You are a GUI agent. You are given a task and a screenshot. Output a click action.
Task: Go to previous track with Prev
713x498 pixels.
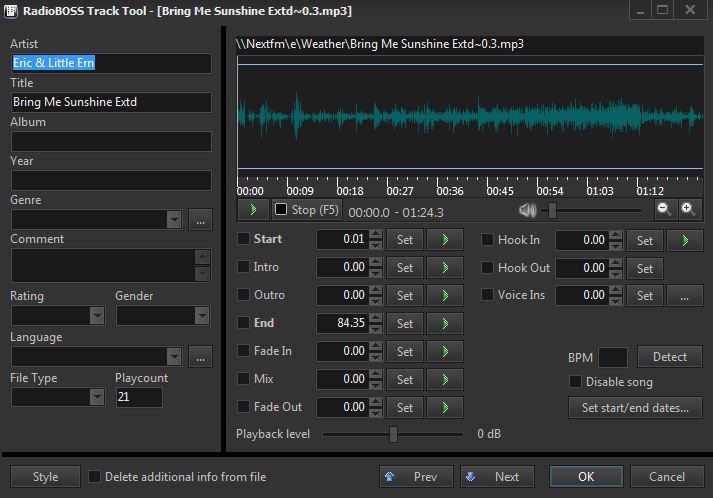click(x=416, y=477)
